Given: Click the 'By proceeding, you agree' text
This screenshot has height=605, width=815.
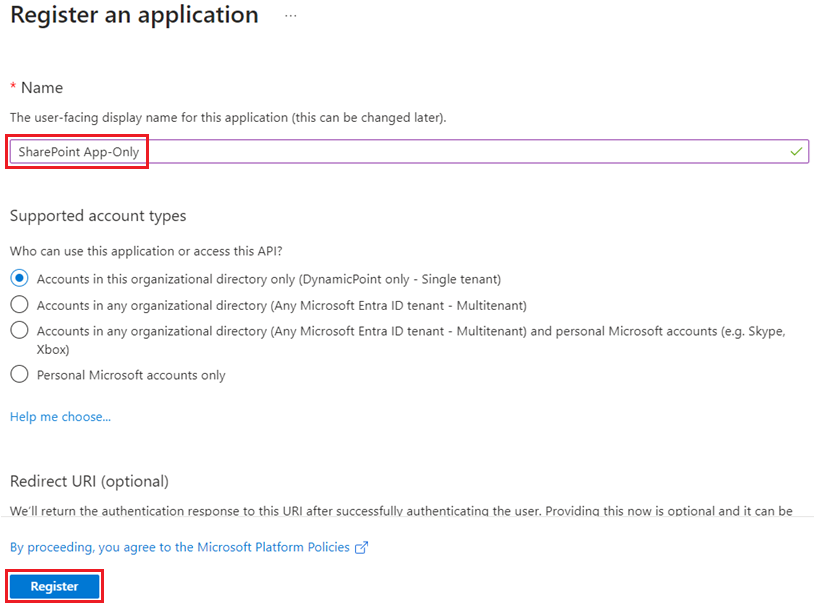Looking at the screenshot, I should click(80, 547).
